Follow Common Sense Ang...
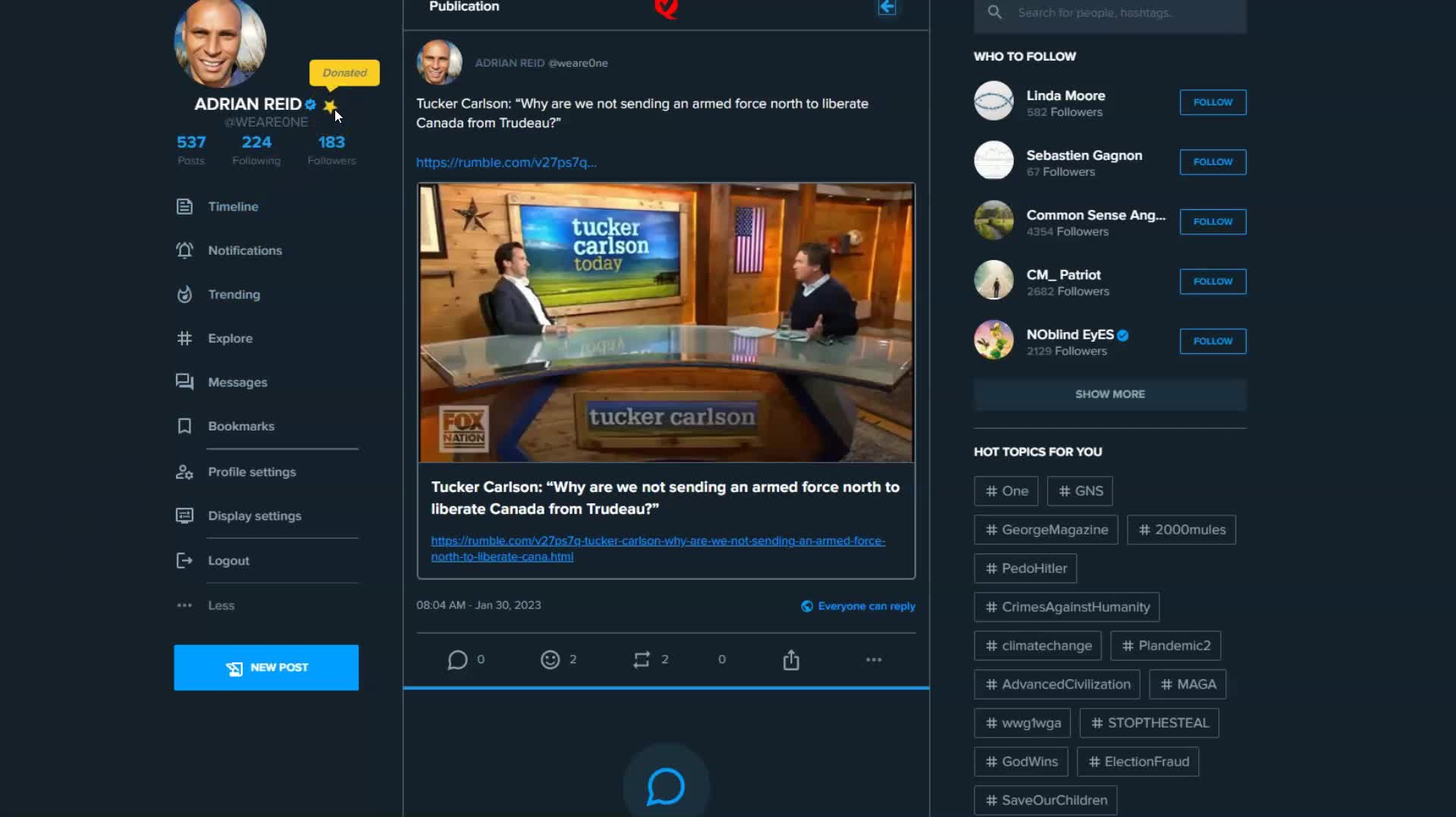Viewport: 1456px width, 817px height. [1213, 222]
